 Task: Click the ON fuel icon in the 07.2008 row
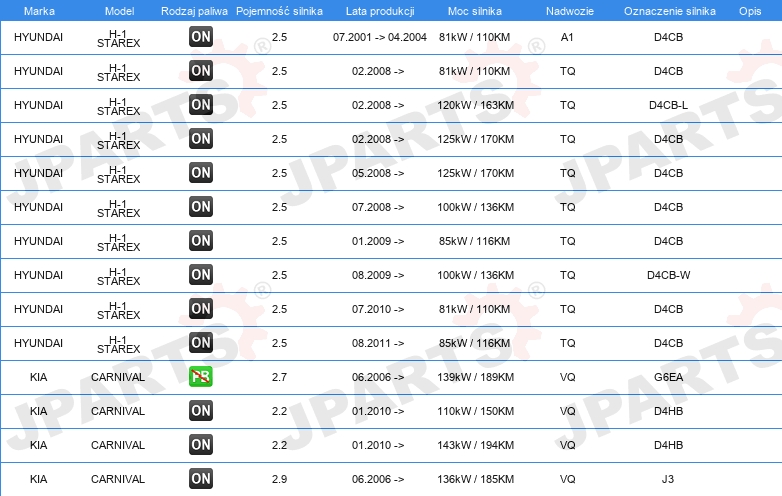(x=201, y=207)
